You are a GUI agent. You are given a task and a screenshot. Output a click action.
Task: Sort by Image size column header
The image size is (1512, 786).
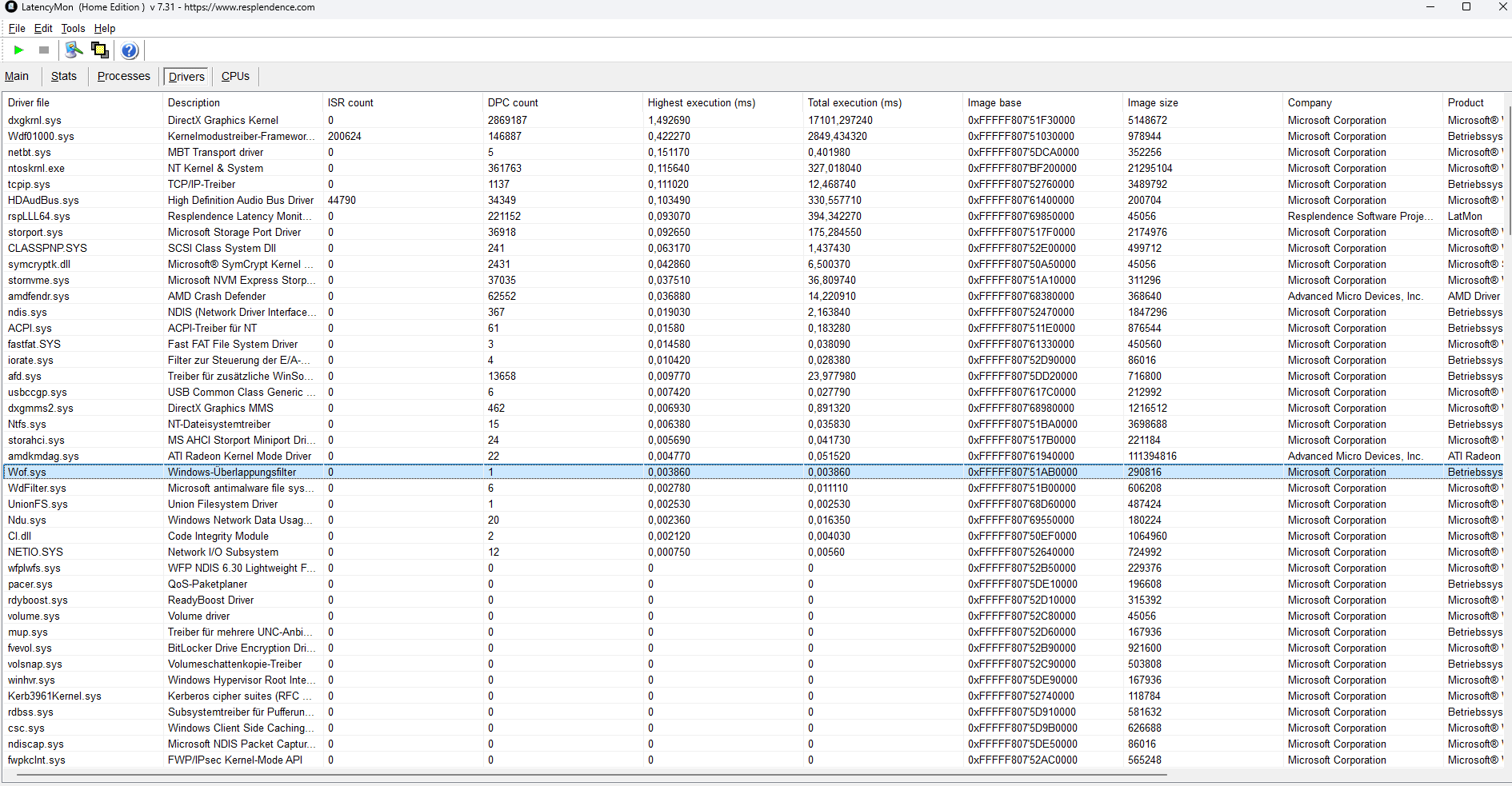(x=1202, y=102)
